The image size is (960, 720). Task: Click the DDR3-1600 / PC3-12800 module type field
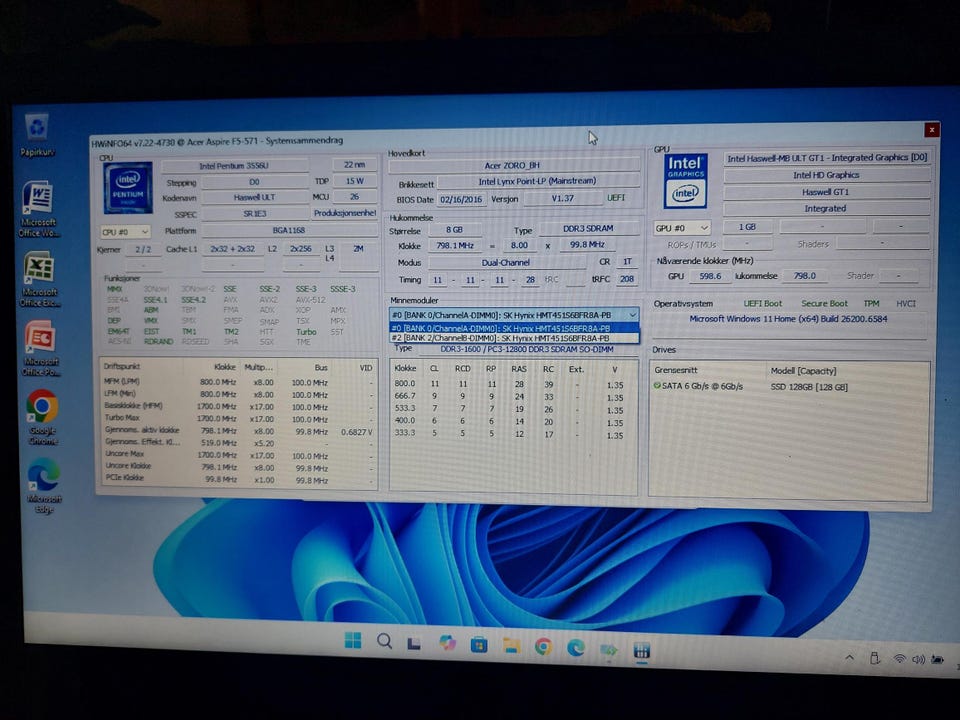(x=527, y=349)
